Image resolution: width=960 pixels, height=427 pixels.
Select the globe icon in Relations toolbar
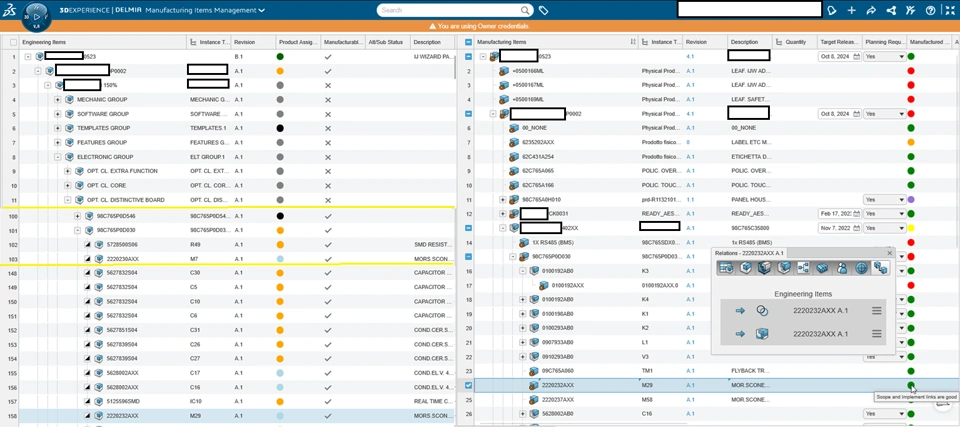pos(861,268)
